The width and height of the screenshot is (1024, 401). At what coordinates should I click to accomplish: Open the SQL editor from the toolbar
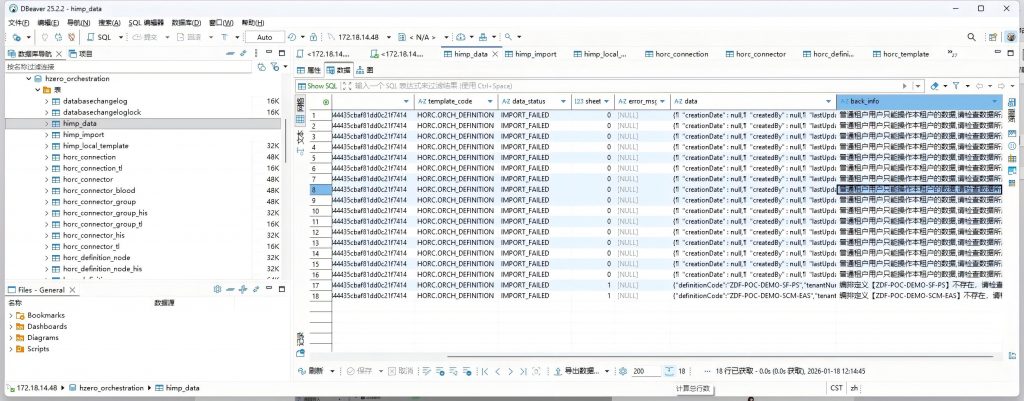point(100,37)
